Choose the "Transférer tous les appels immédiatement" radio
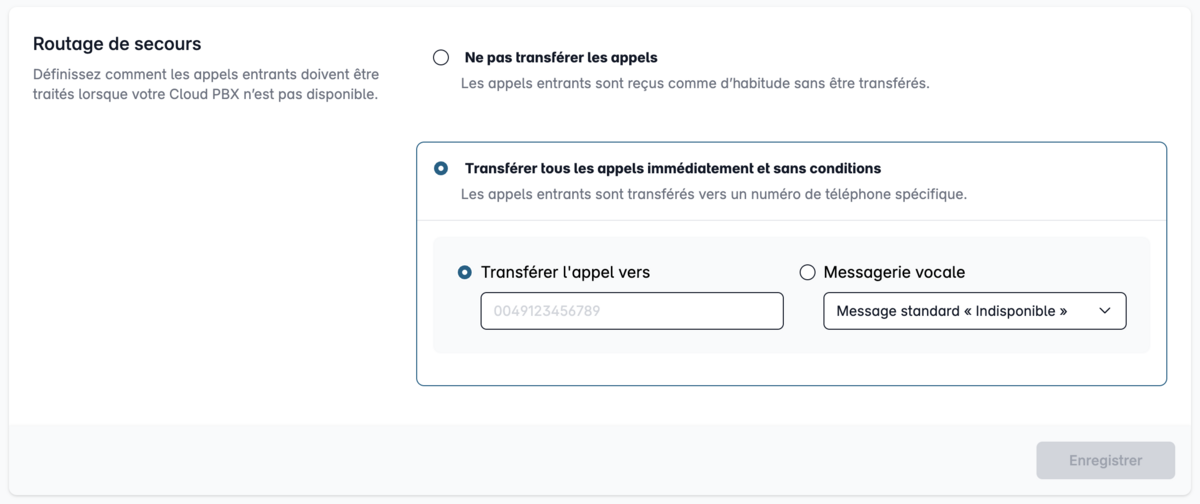 [441, 168]
